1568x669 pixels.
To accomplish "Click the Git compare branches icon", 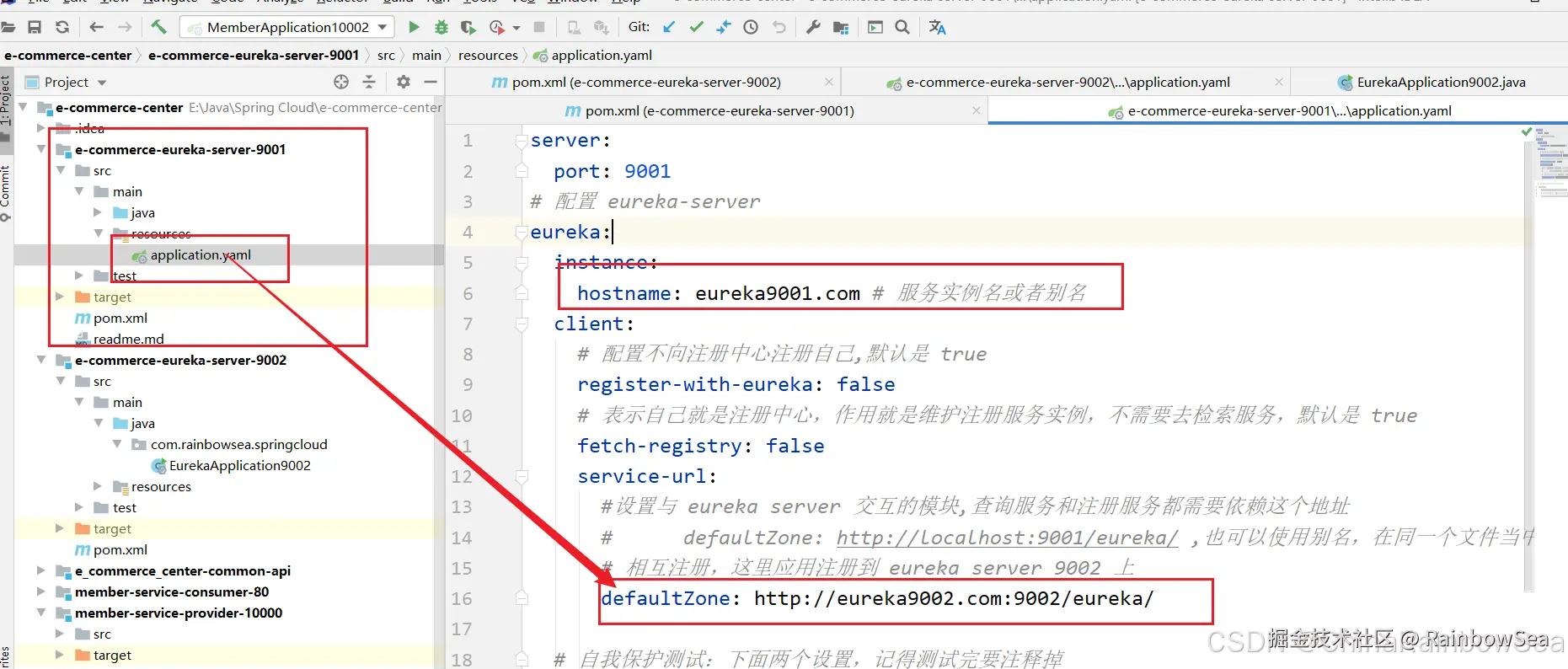I will (724, 27).
